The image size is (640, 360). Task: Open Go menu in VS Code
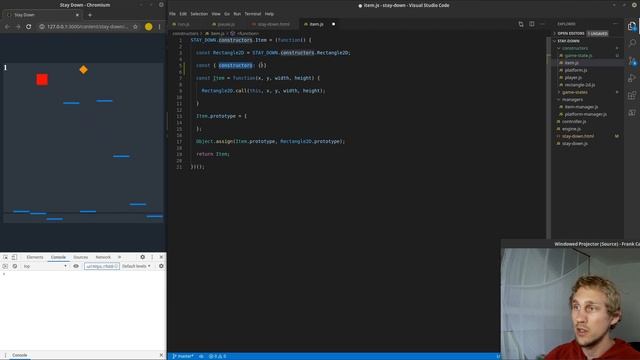point(227,14)
